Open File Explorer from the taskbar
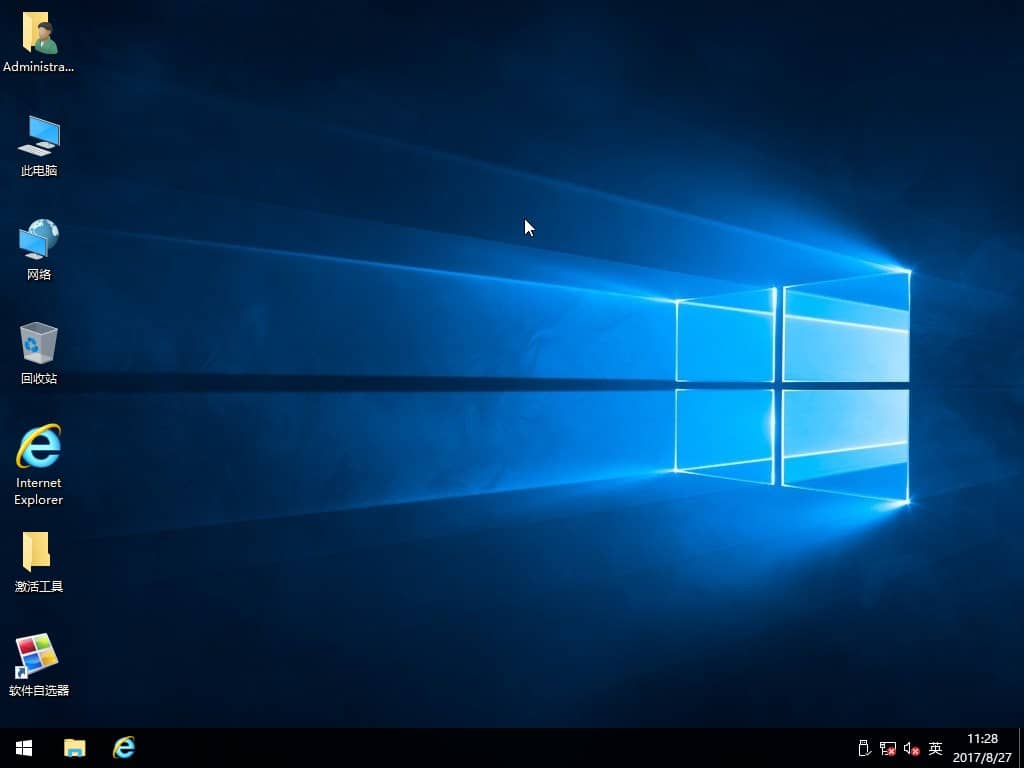Viewport: 1024px width, 768px height. point(74,748)
